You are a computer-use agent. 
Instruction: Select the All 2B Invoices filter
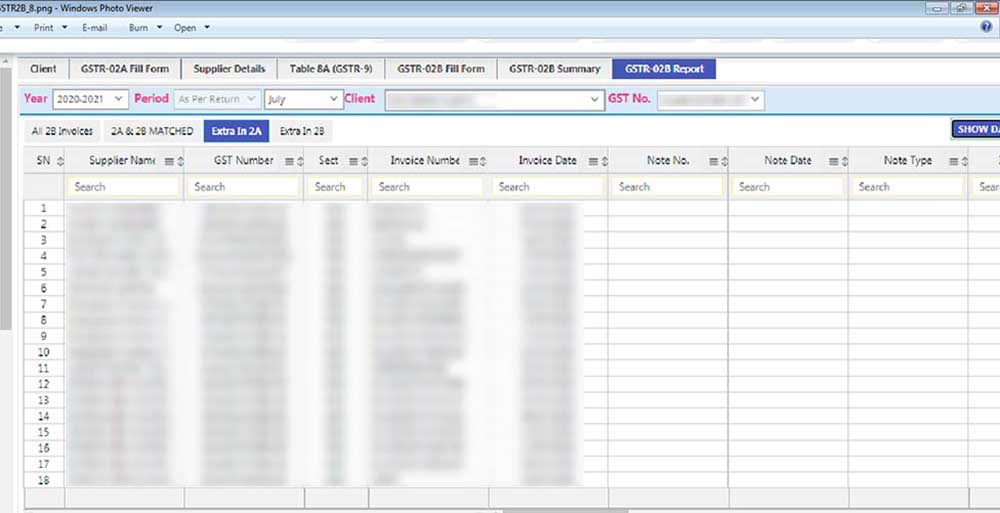pyautogui.click(x=62, y=131)
